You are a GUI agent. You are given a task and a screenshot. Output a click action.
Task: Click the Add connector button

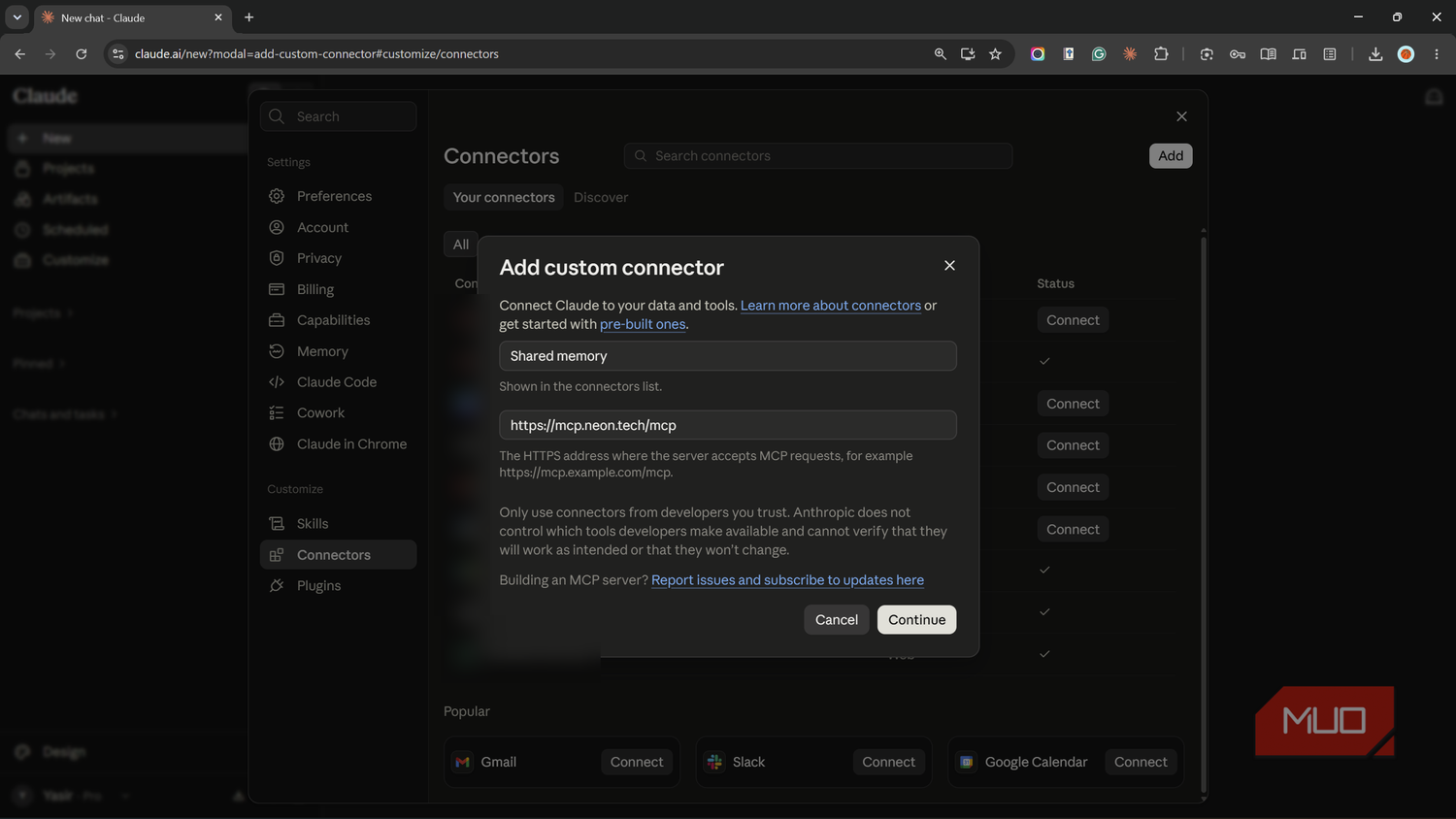[x=1171, y=156]
